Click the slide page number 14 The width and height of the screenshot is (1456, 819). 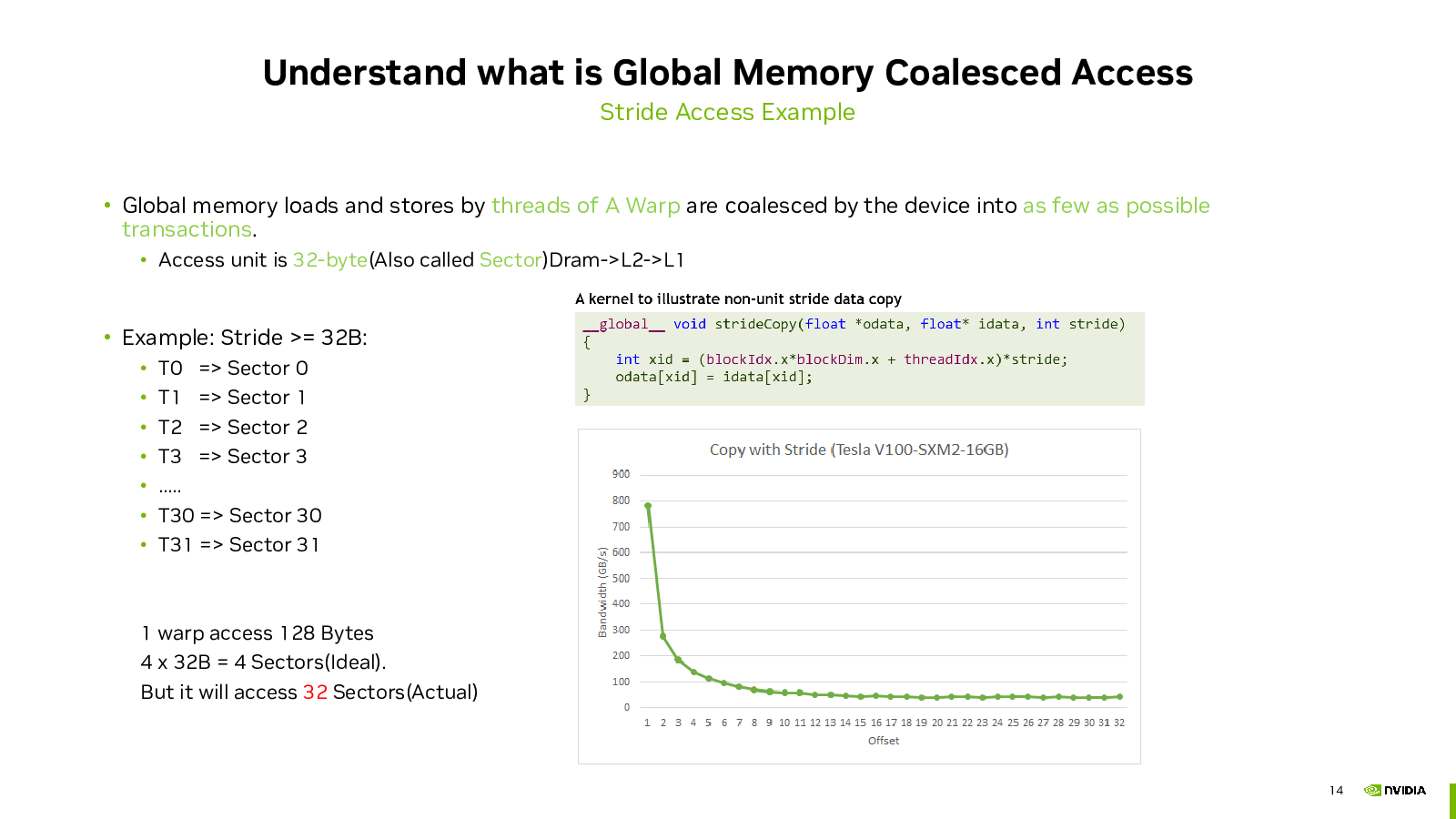pyautogui.click(x=1336, y=791)
